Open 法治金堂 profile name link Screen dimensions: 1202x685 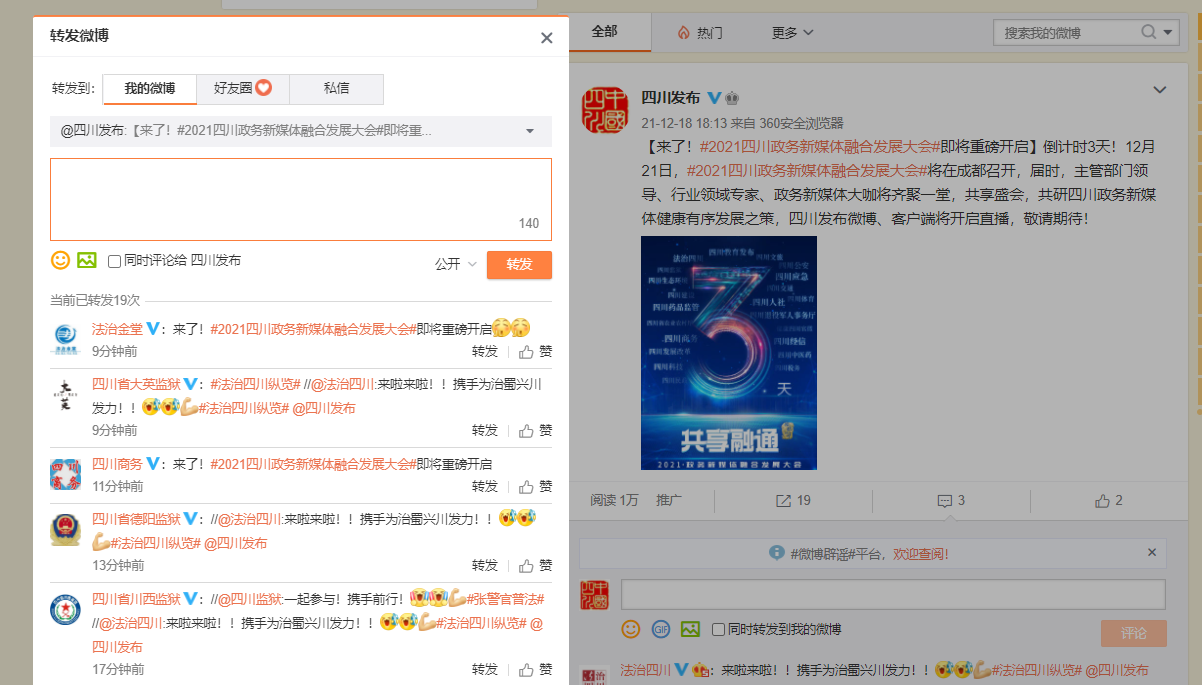coord(117,328)
